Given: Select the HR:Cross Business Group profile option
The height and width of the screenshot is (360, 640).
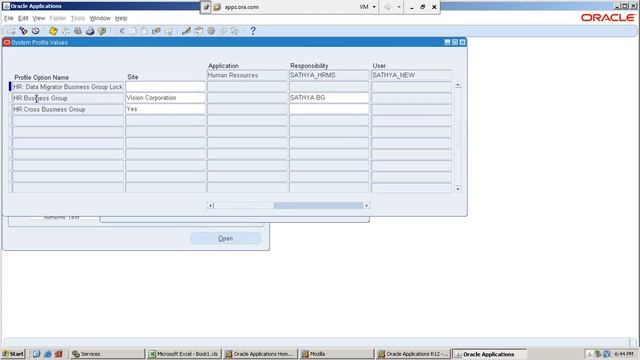Looking at the screenshot, I should (68, 109).
